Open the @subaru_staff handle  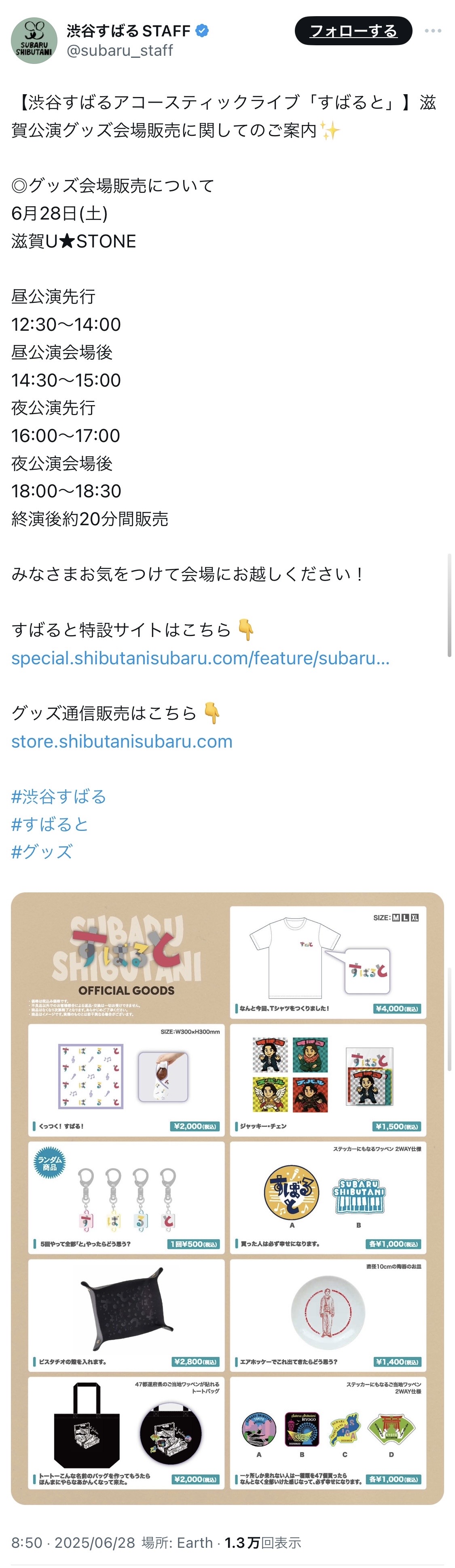coord(119,51)
